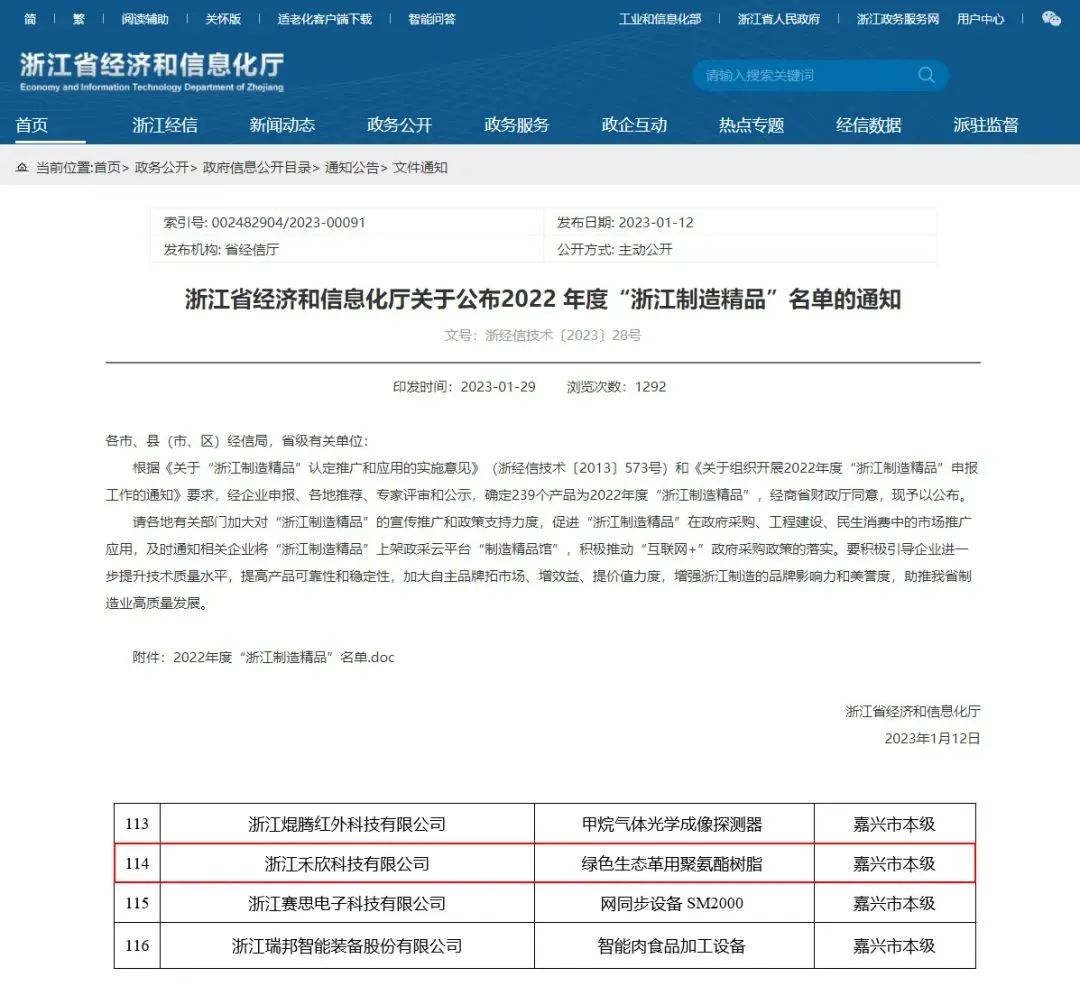Click 发布机构: 省经信厅 text
1080x1005 pixels.
(221, 249)
